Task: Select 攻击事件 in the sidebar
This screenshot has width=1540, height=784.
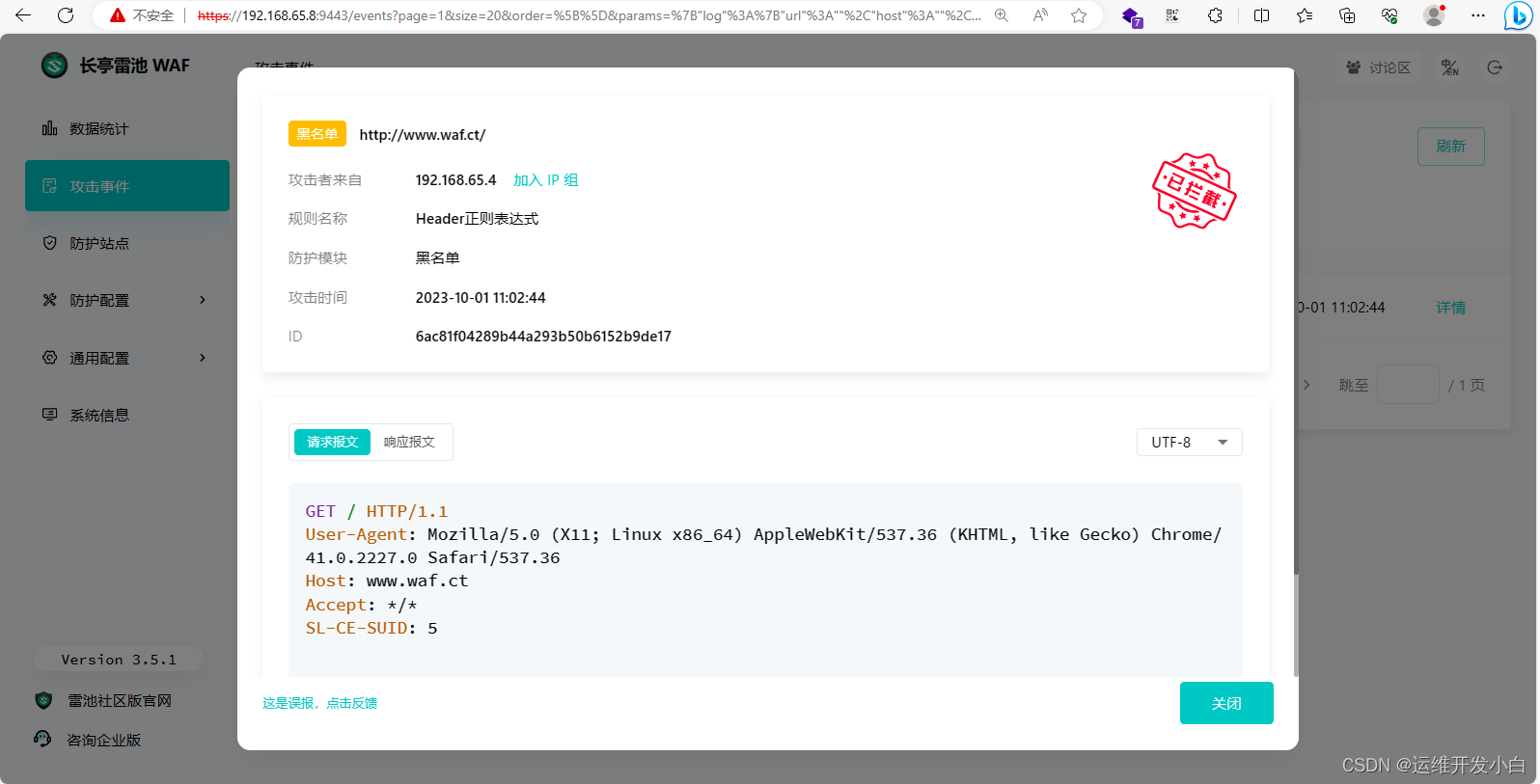Action: coord(127,185)
